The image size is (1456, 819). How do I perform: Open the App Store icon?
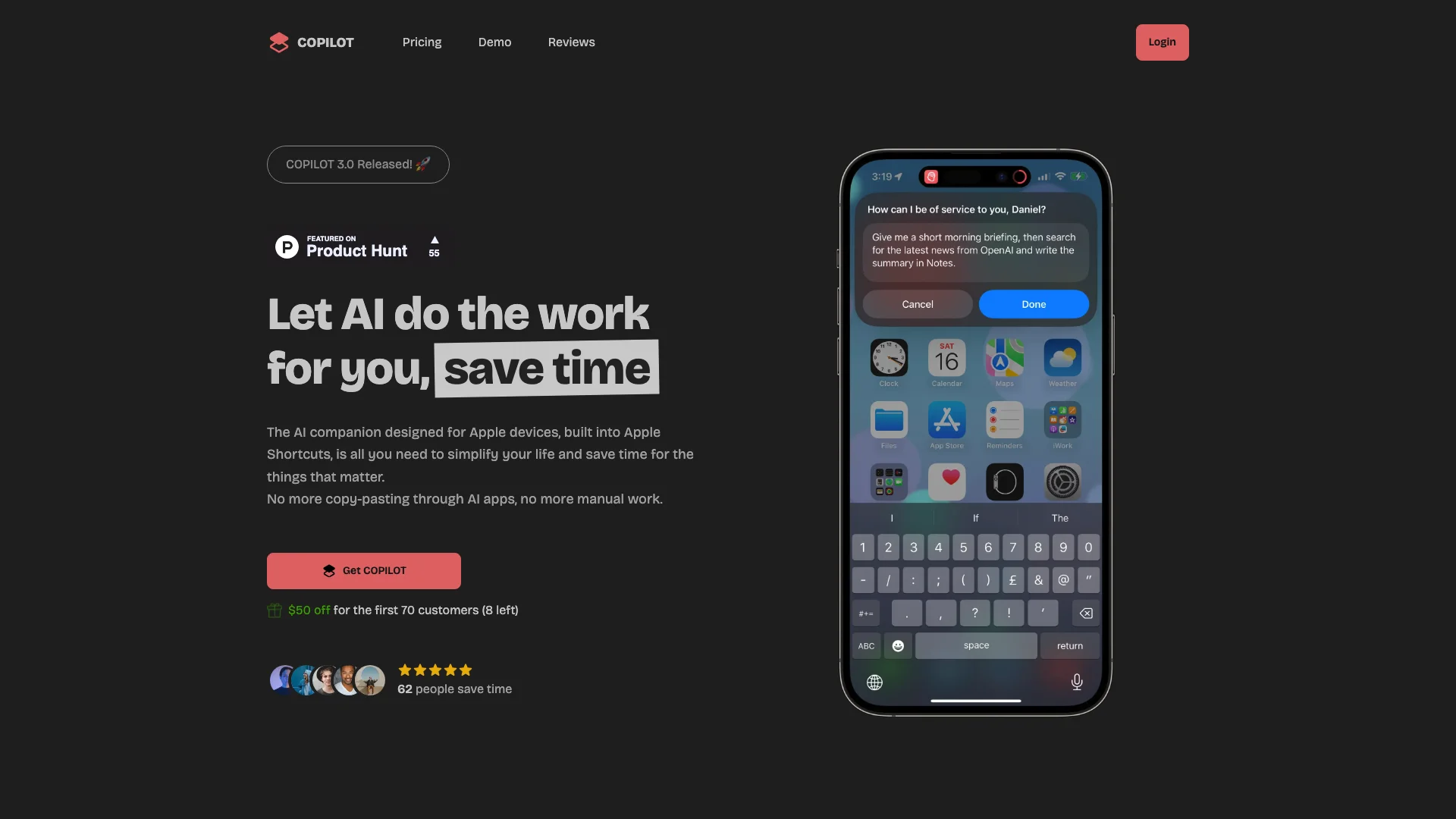[x=947, y=420]
